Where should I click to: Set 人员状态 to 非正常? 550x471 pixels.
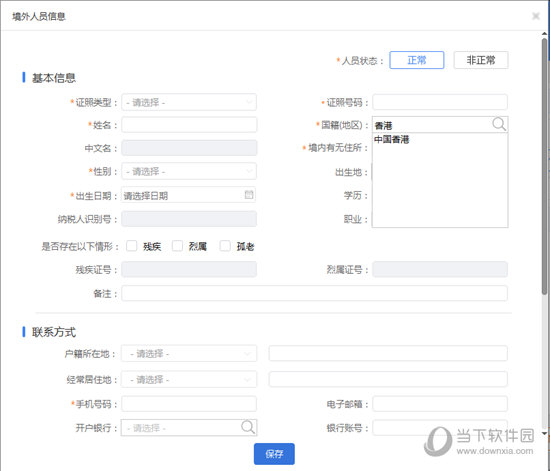click(x=481, y=60)
